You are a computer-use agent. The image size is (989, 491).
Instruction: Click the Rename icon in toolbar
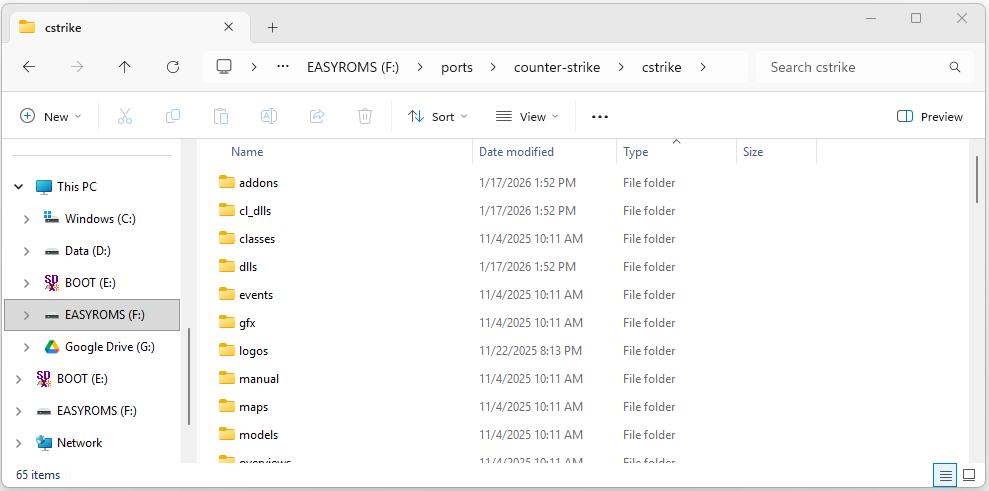pos(269,116)
